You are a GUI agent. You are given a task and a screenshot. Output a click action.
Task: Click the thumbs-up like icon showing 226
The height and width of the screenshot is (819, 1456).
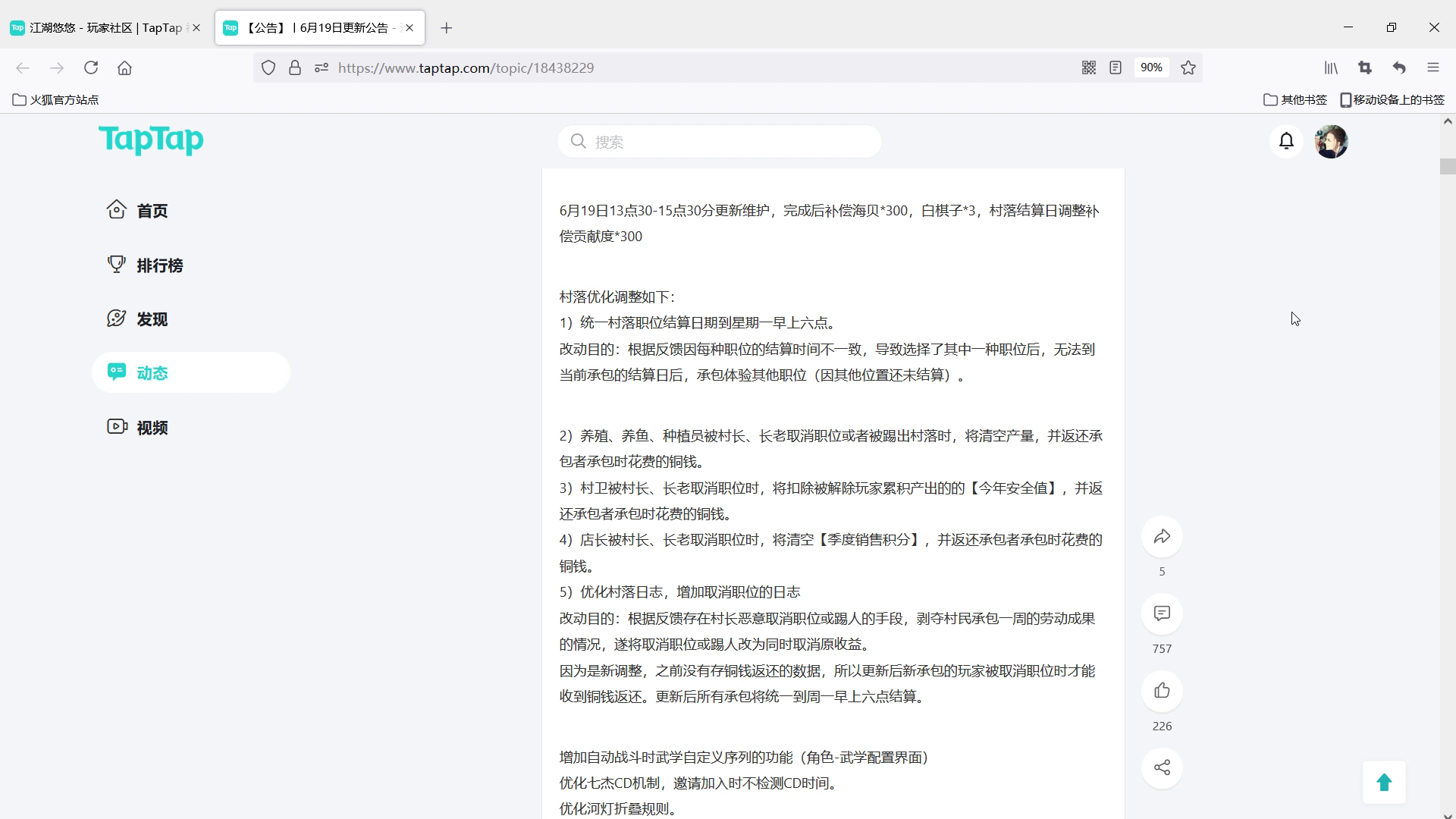[1162, 691]
